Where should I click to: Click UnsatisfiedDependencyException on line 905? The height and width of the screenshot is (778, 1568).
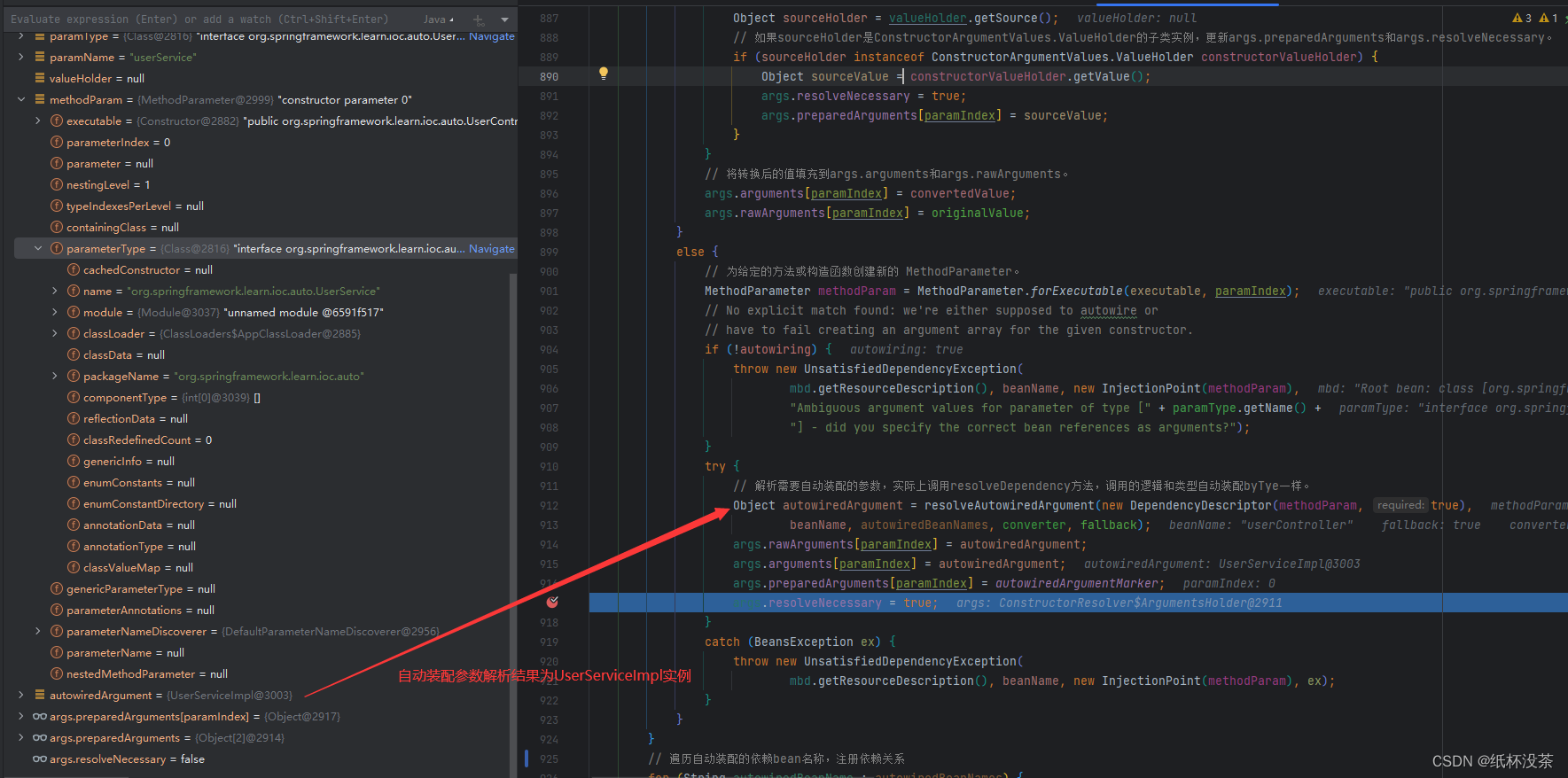pyautogui.click(x=910, y=369)
